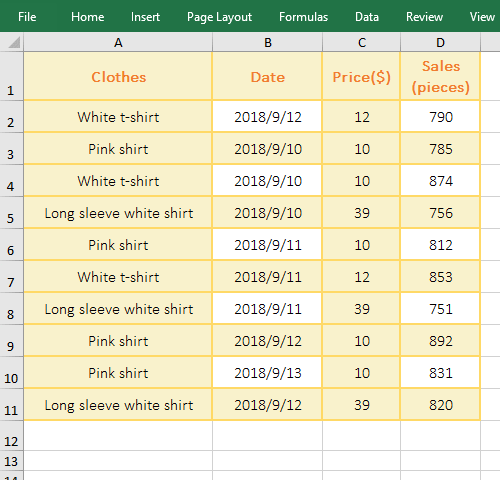Switch to the Data tab
The image size is (500, 480).
(x=367, y=17)
